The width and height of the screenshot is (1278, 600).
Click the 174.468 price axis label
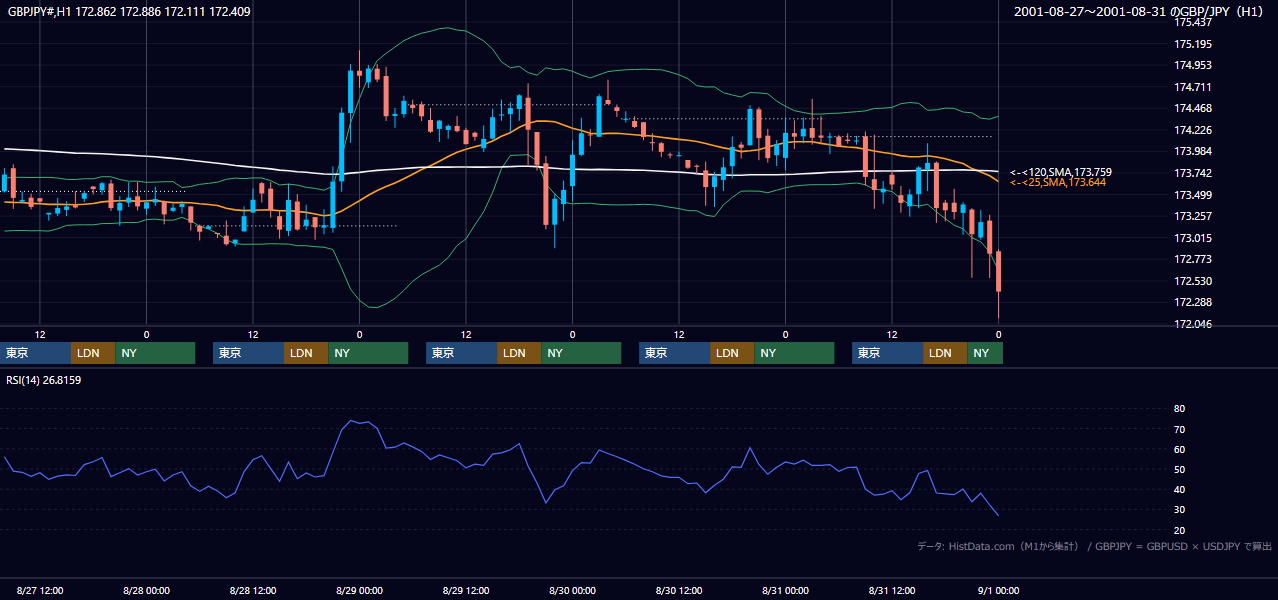coord(1193,108)
